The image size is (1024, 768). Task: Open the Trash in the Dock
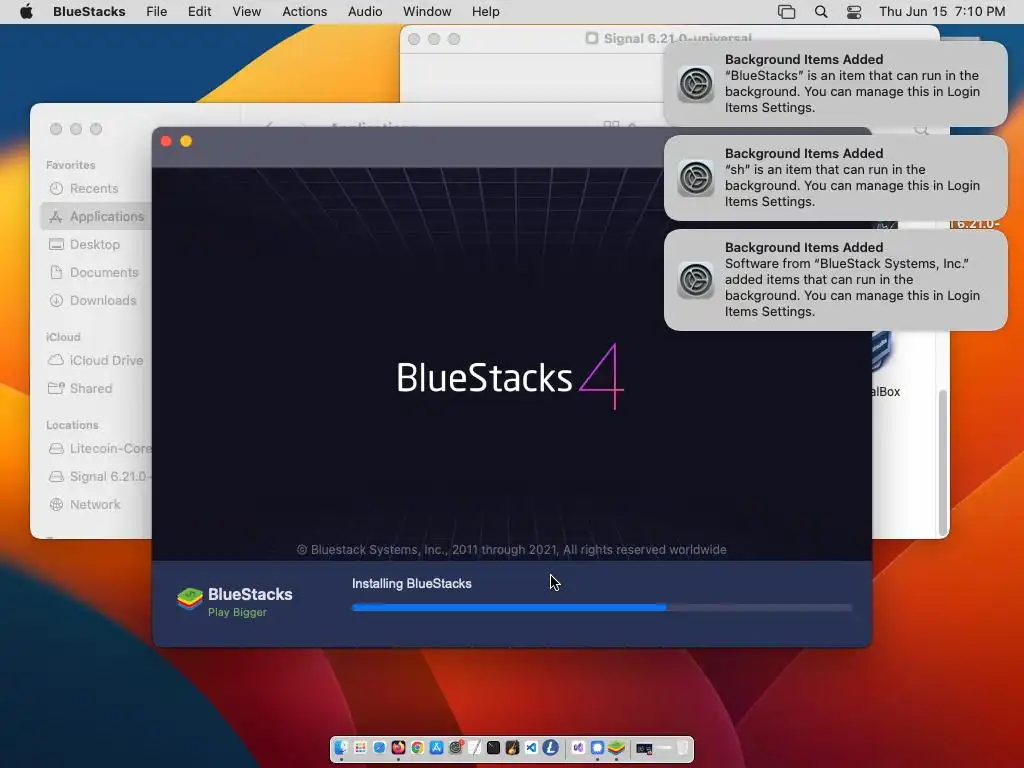682,748
